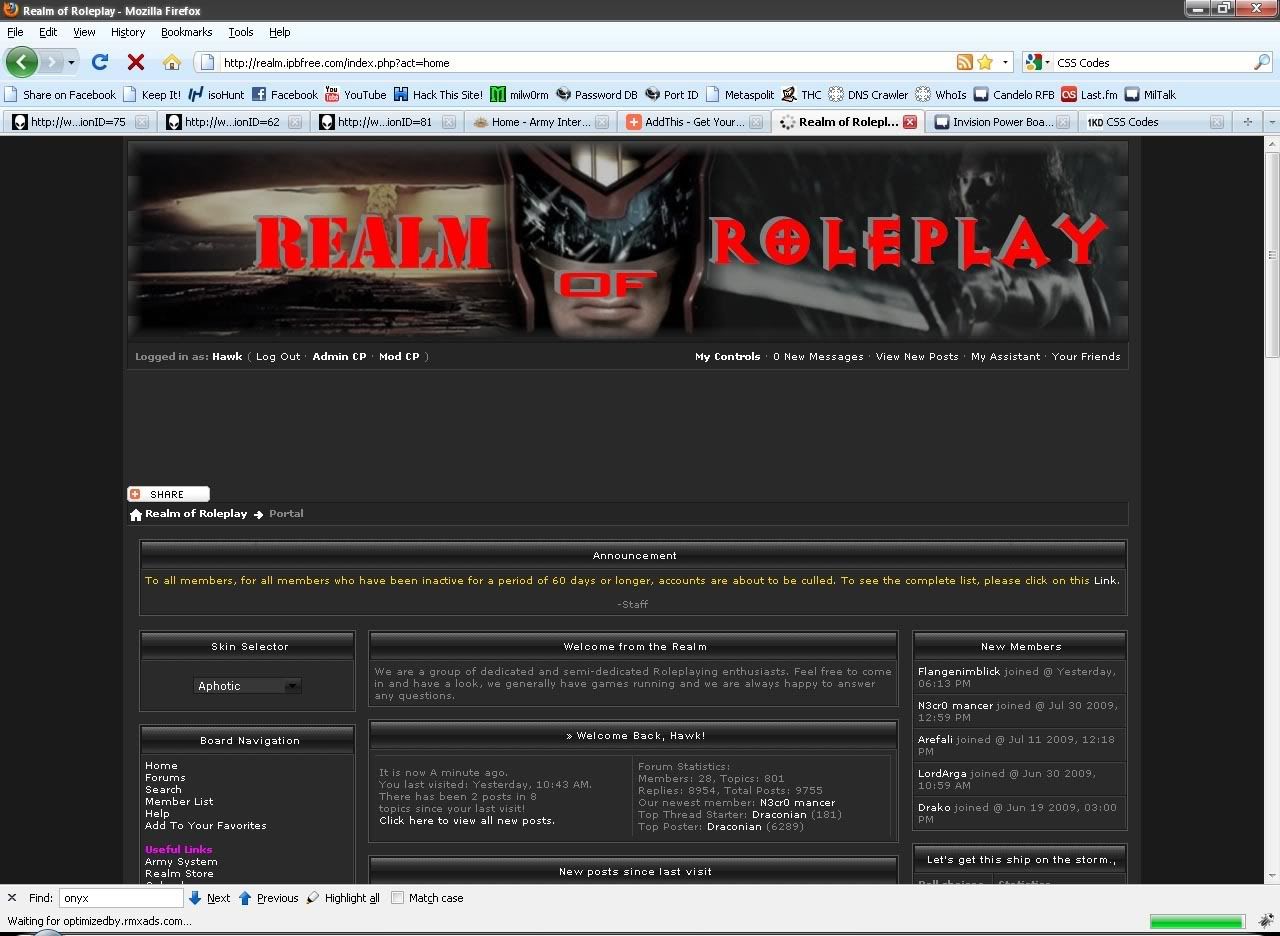Open the DNS Crawler bookmark
Viewport: 1280px width, 936px height.
[x=868, y=95]
